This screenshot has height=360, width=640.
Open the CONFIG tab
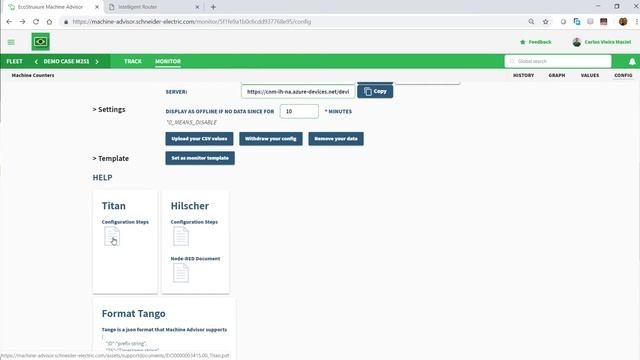click(x=623, y=75)
